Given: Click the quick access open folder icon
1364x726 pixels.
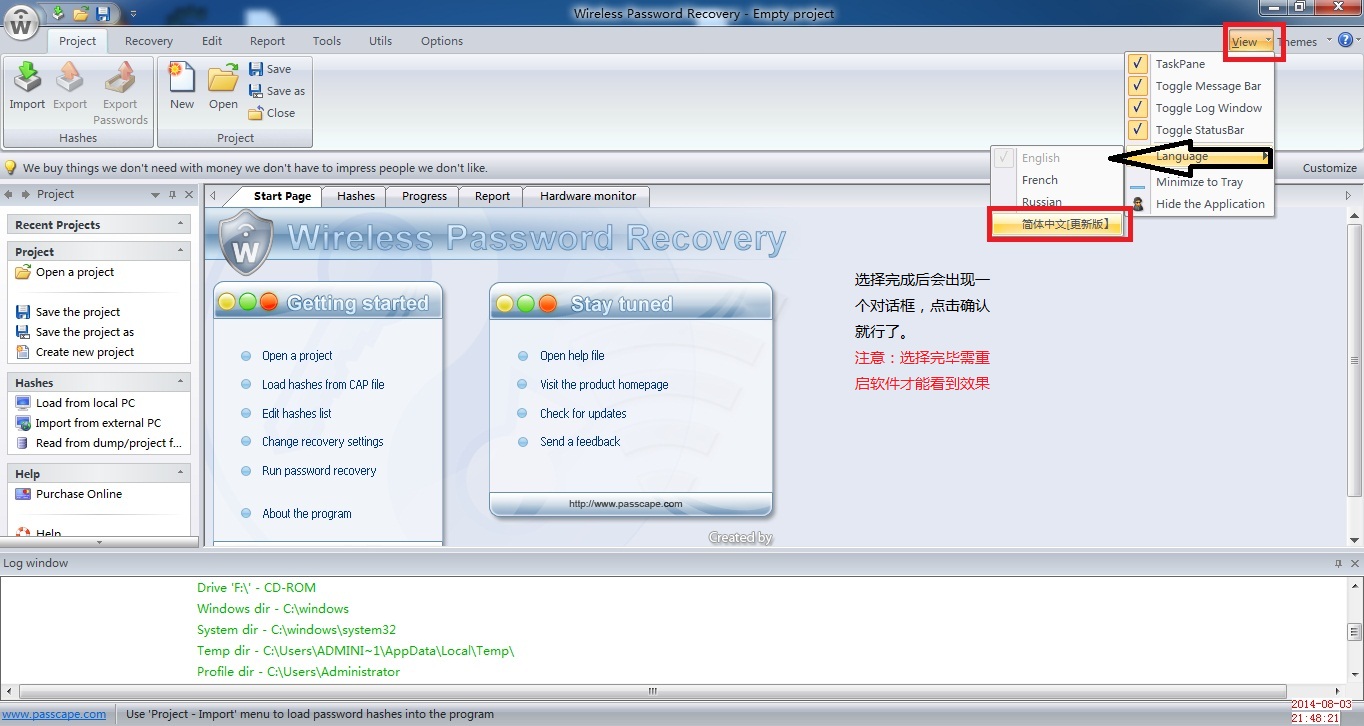Looking at the screenshot, I should 81,13.
